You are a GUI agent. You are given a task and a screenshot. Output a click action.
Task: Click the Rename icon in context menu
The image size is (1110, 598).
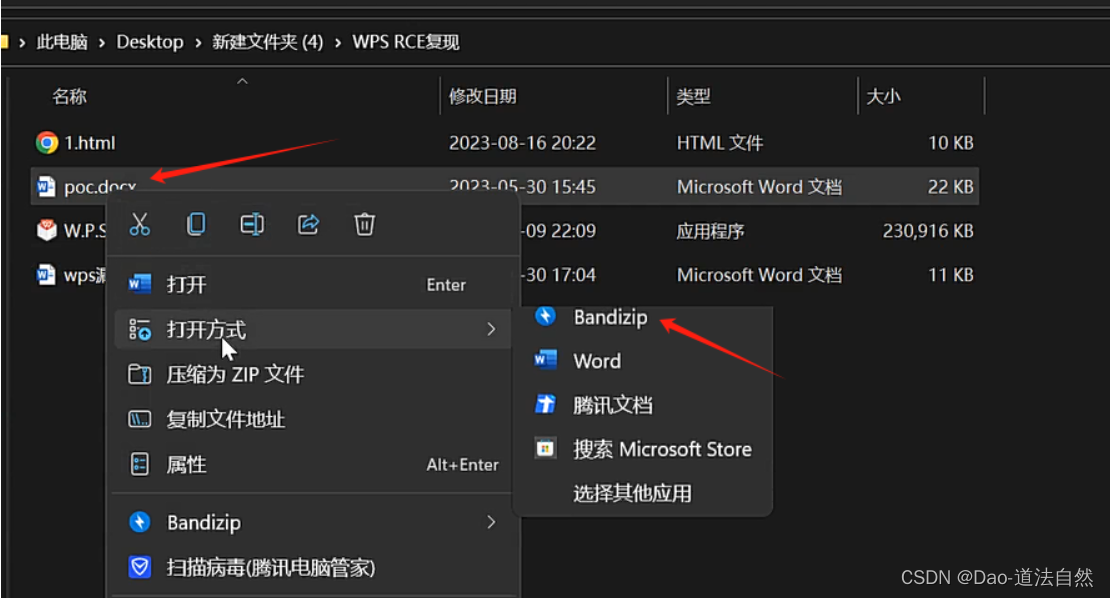(252, 224)
